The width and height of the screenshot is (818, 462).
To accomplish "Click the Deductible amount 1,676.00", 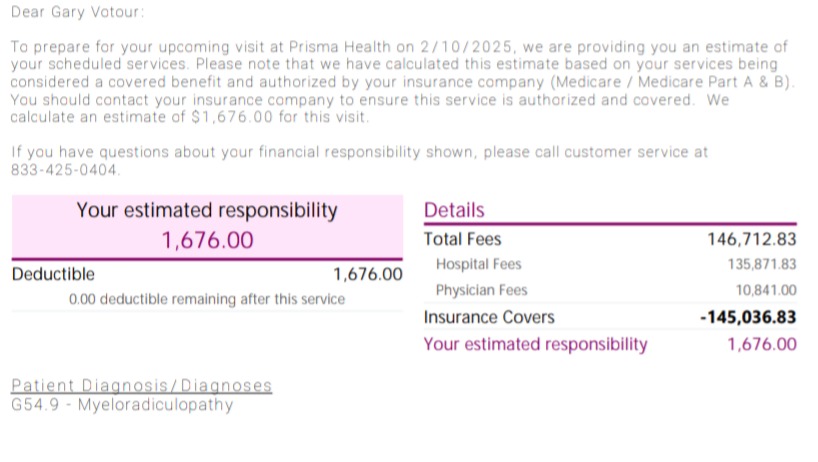I will click(x=368, y=274).
